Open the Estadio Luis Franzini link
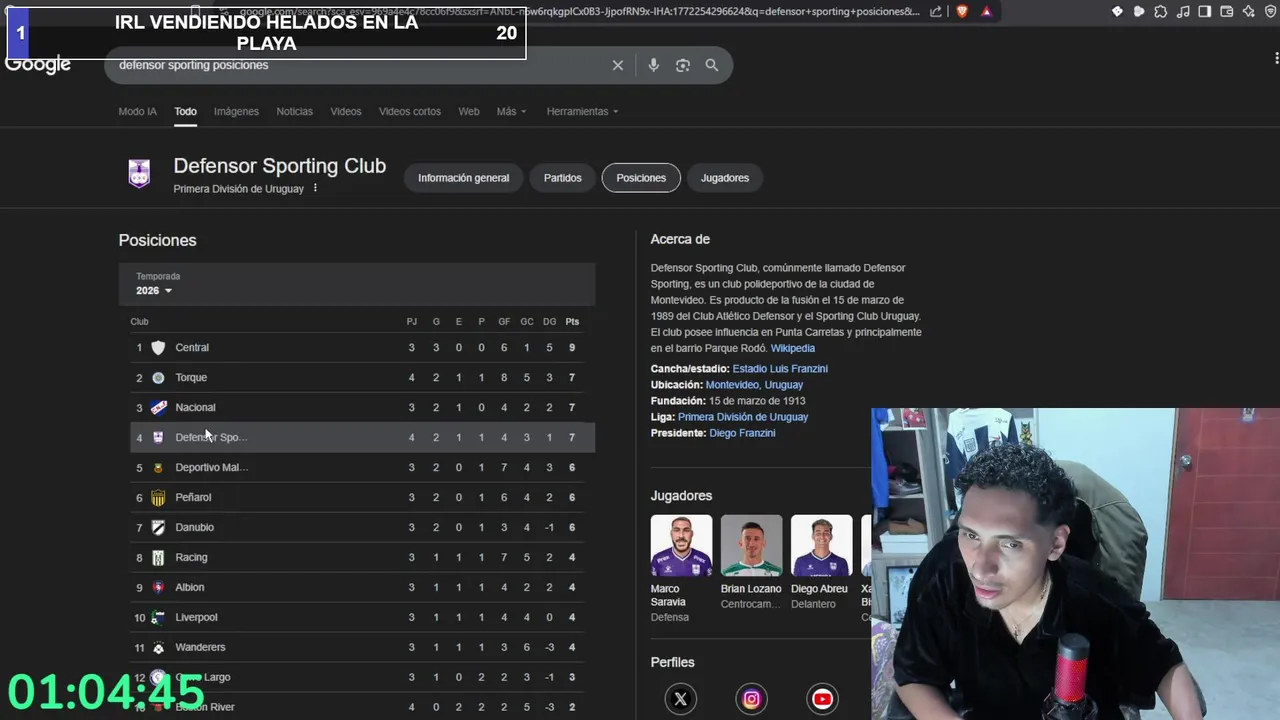 coord(780,369)
